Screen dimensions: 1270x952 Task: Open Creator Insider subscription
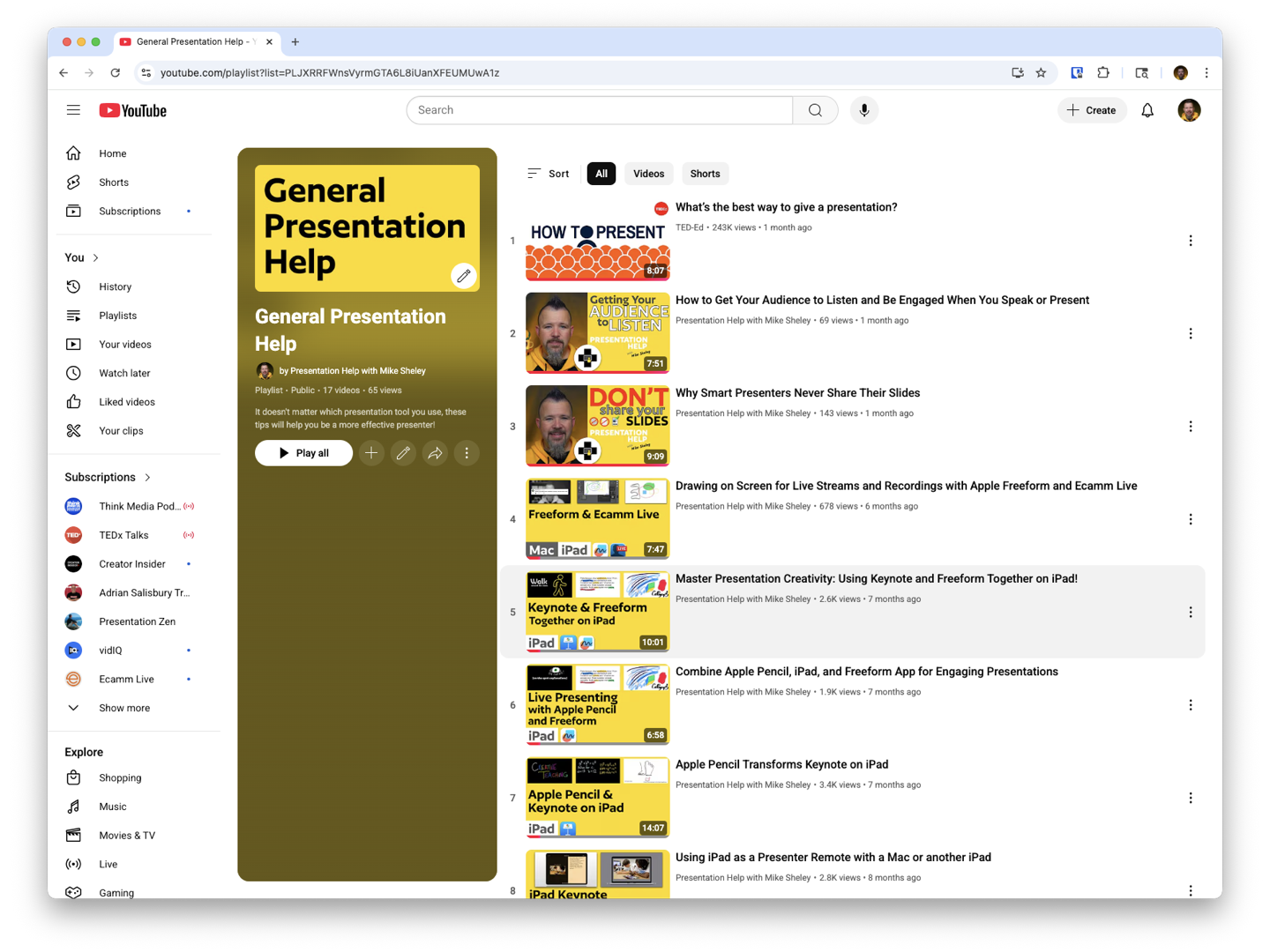pyautogui.click(x=134, y=564)
